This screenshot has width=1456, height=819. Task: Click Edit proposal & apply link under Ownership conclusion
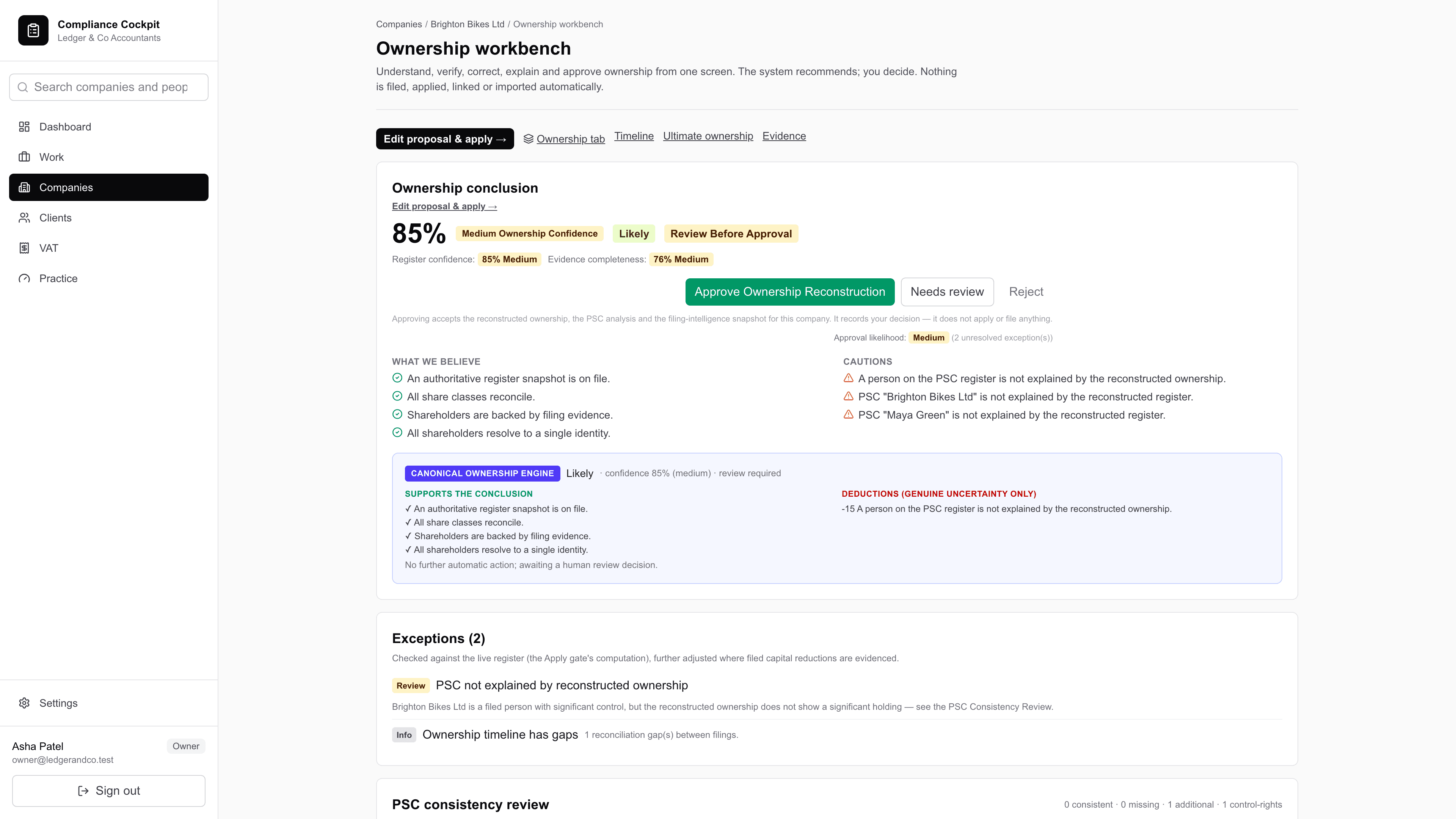point(444,206)
